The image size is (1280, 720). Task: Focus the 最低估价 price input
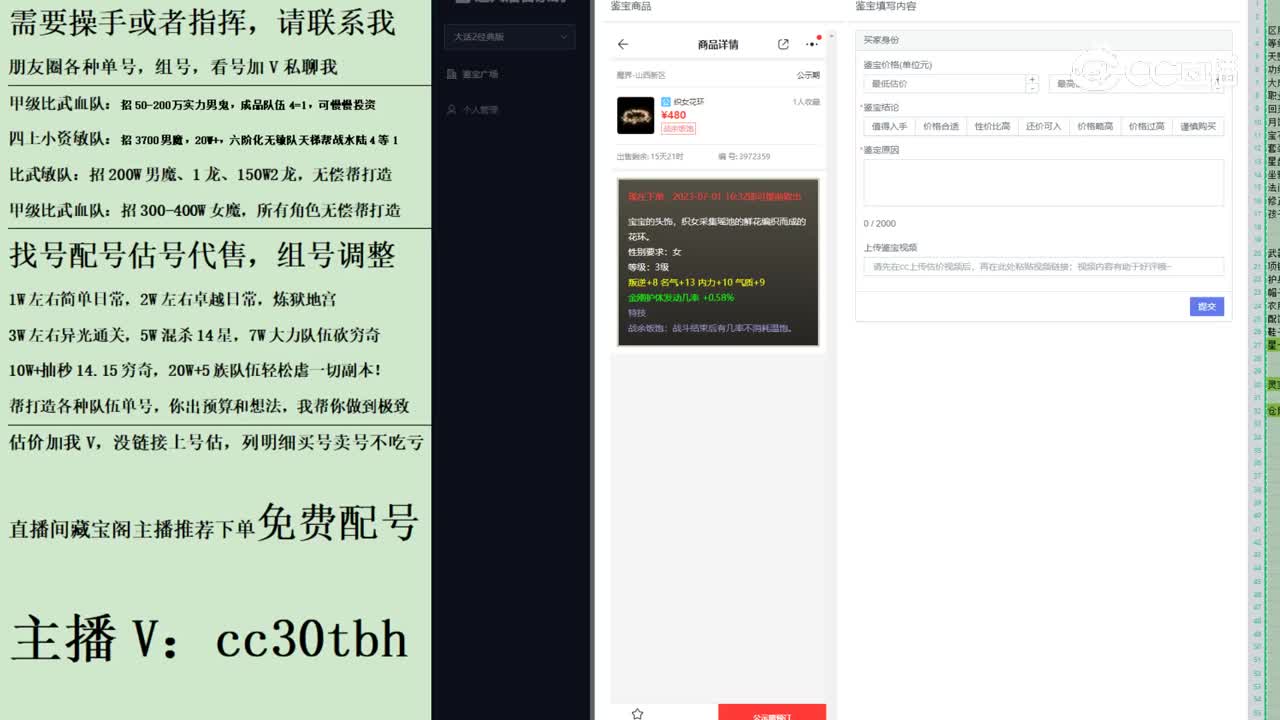(945, 84)
